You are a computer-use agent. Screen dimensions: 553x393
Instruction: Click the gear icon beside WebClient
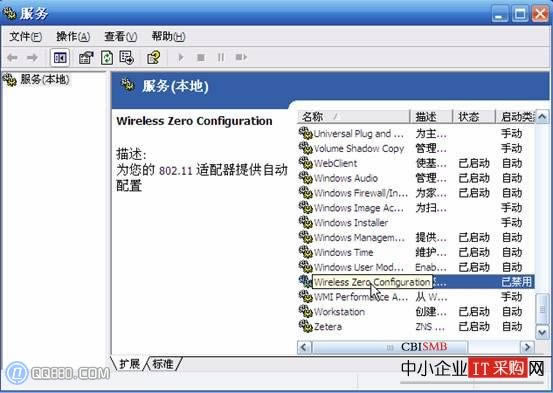tap(305, 163)
